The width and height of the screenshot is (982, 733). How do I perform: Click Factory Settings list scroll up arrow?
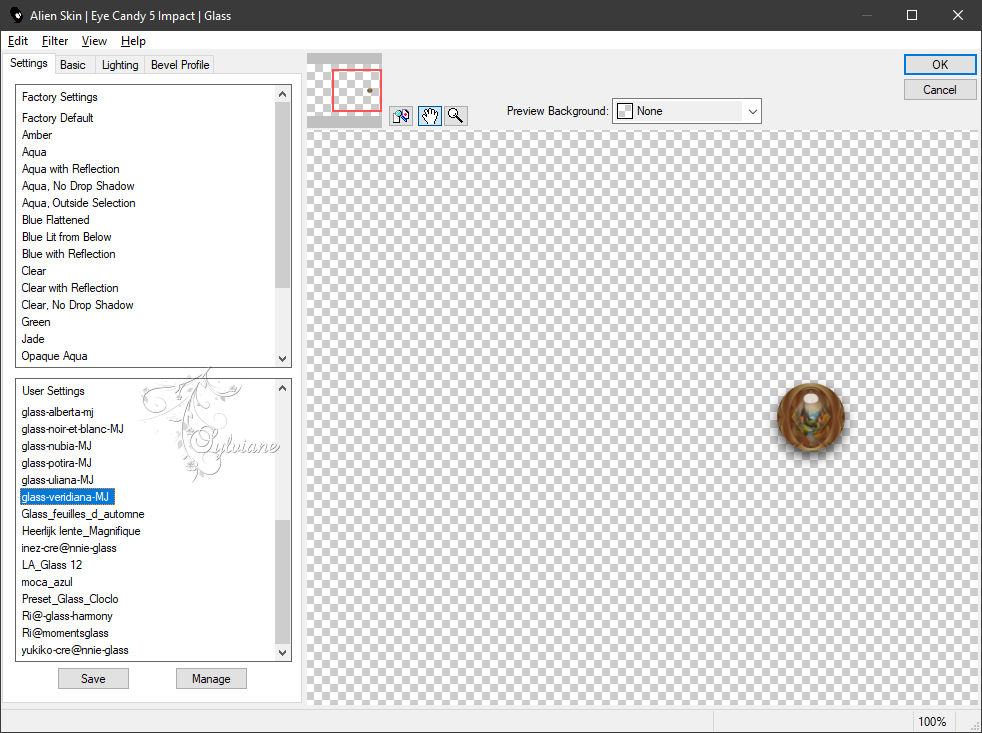coord(282,94)
